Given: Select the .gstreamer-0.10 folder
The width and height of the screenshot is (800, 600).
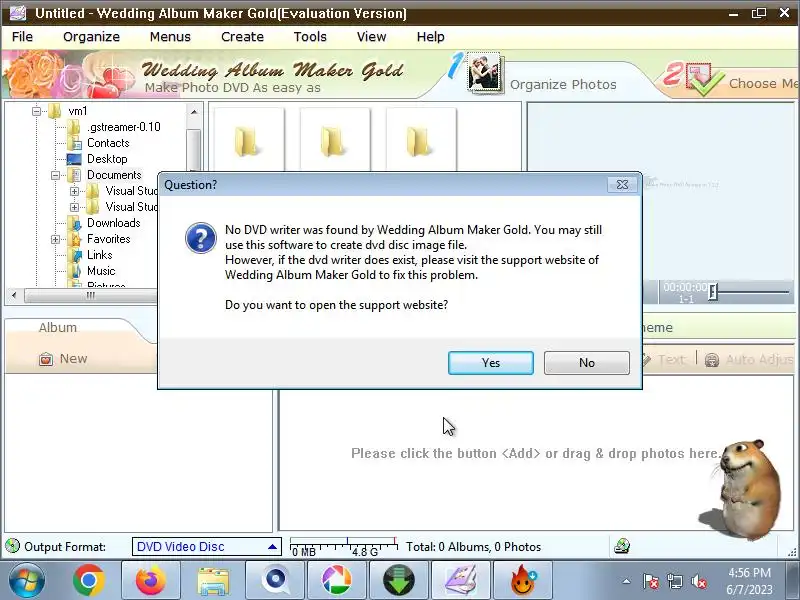Looking at the screenshot, I should 123,127.
